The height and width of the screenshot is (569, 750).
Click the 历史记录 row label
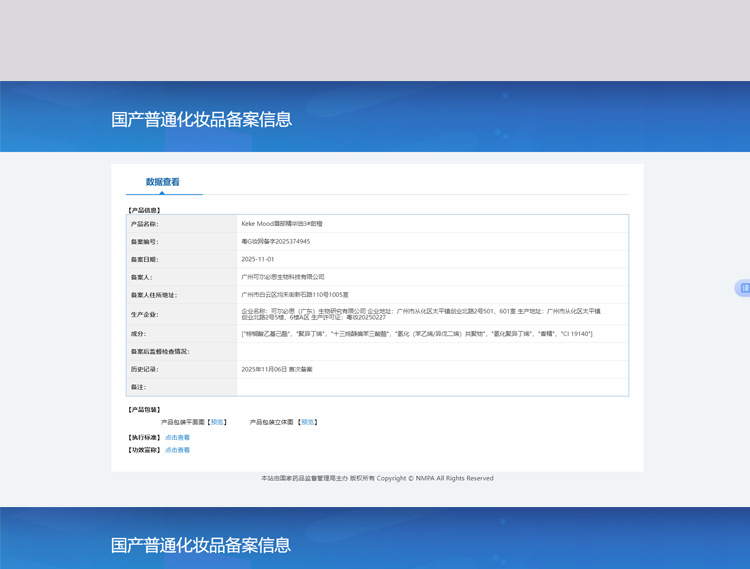[144, 369]
